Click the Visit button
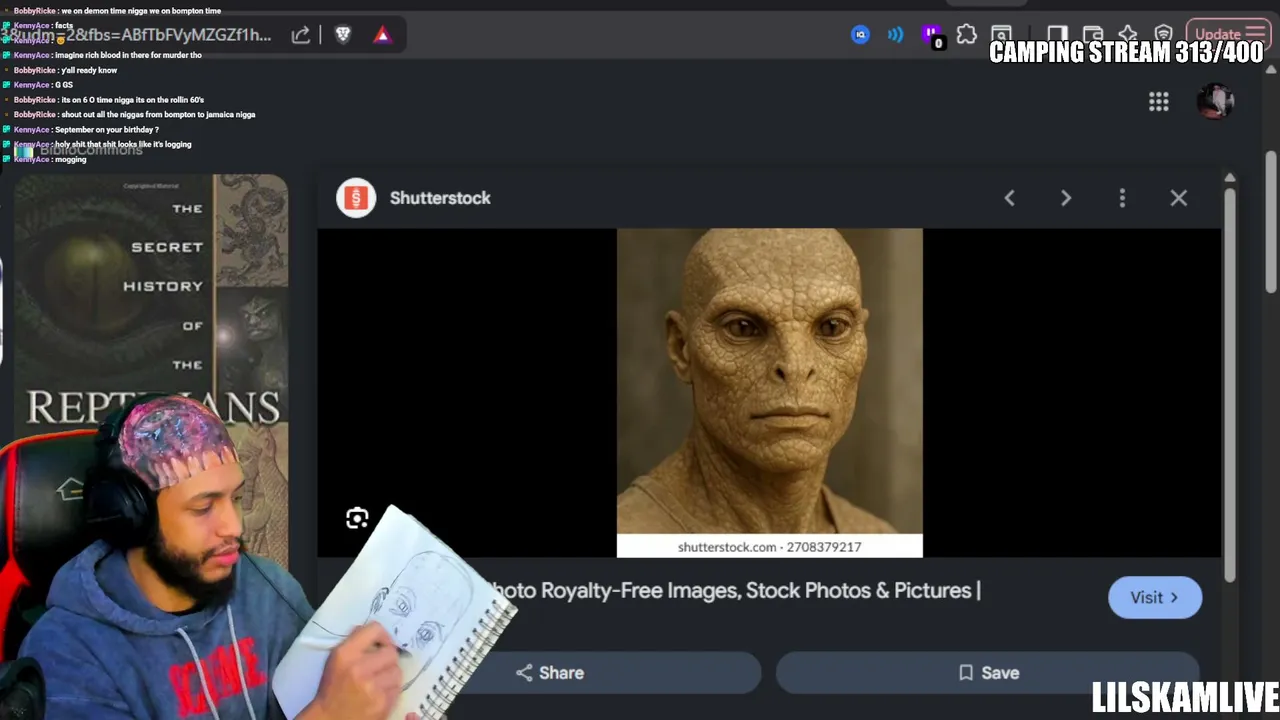 click(1155, 597)
